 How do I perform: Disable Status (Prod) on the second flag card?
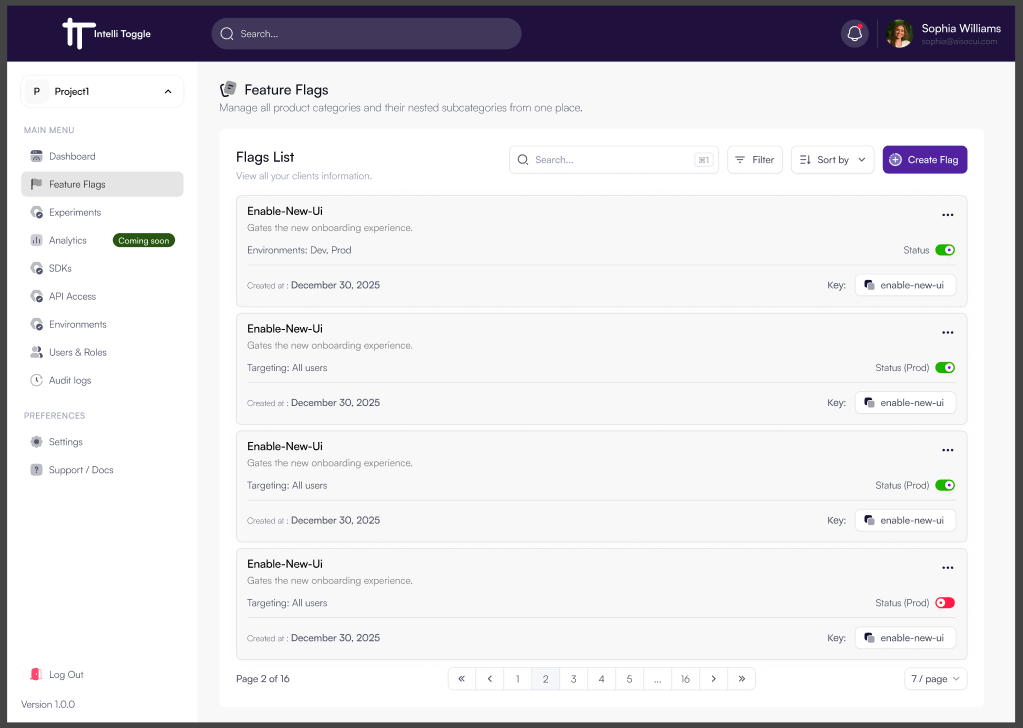(944, 367)
